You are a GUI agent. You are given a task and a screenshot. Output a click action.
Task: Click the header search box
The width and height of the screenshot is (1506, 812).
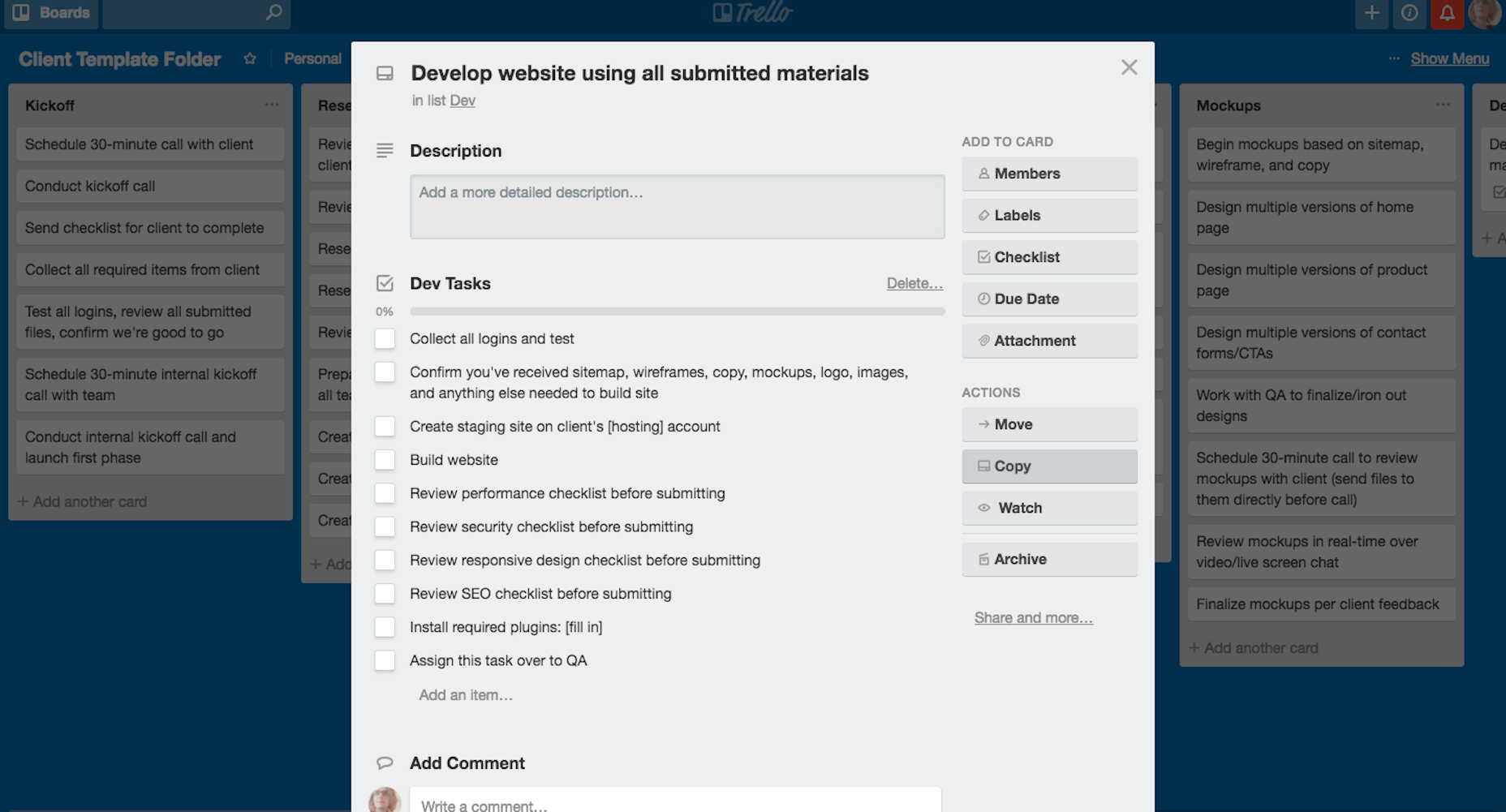196,13
